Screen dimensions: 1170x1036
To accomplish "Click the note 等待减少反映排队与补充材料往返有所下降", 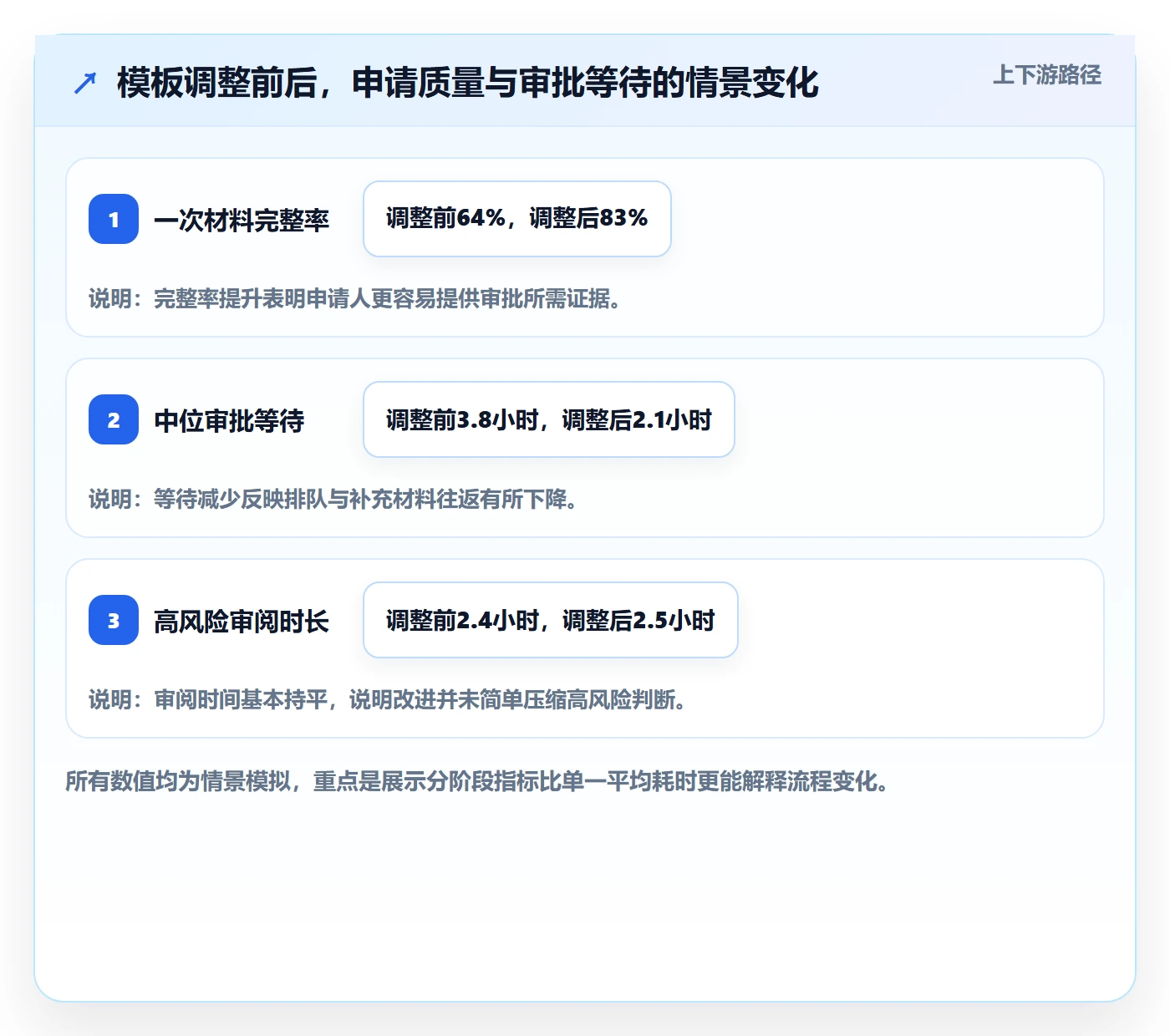I will [x=334, y=500].
